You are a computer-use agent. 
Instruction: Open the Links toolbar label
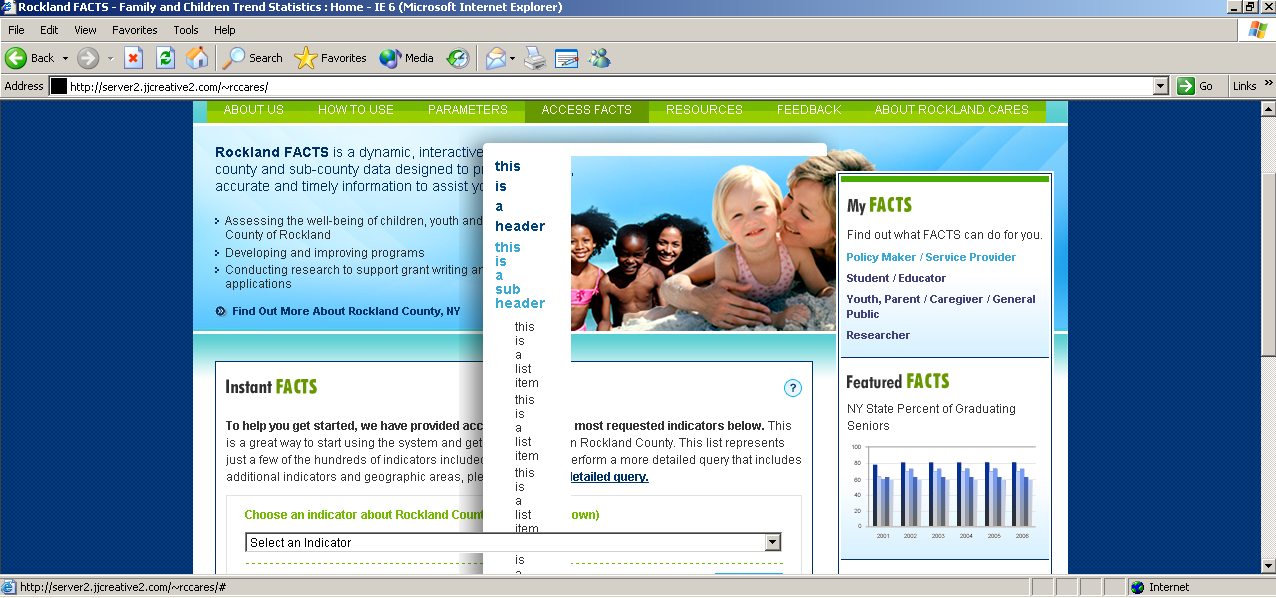(x=1244, y=86)
